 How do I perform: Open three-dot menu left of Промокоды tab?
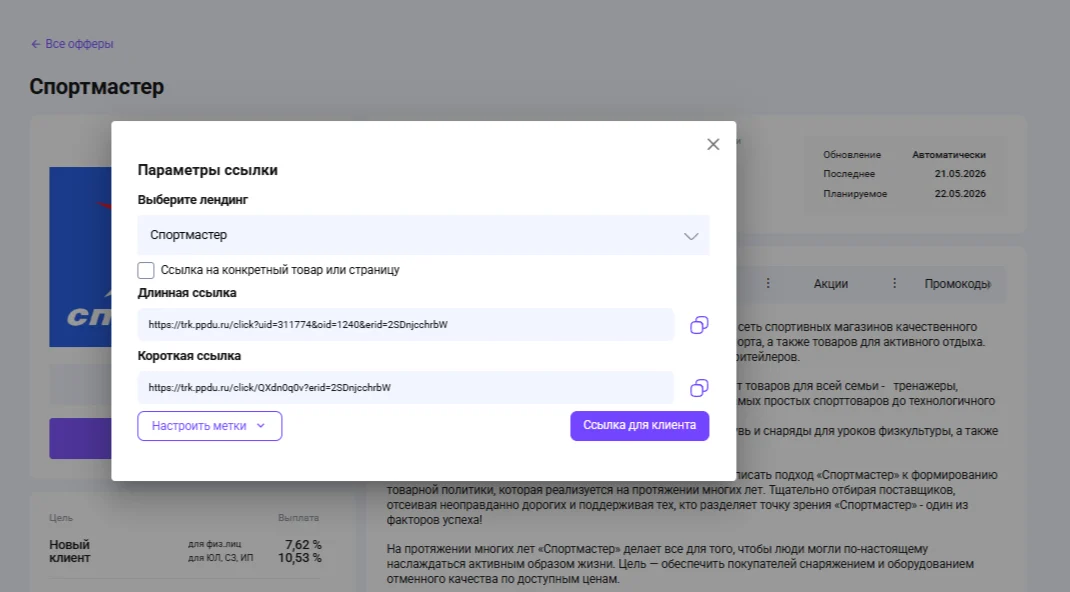coord(895,283)
